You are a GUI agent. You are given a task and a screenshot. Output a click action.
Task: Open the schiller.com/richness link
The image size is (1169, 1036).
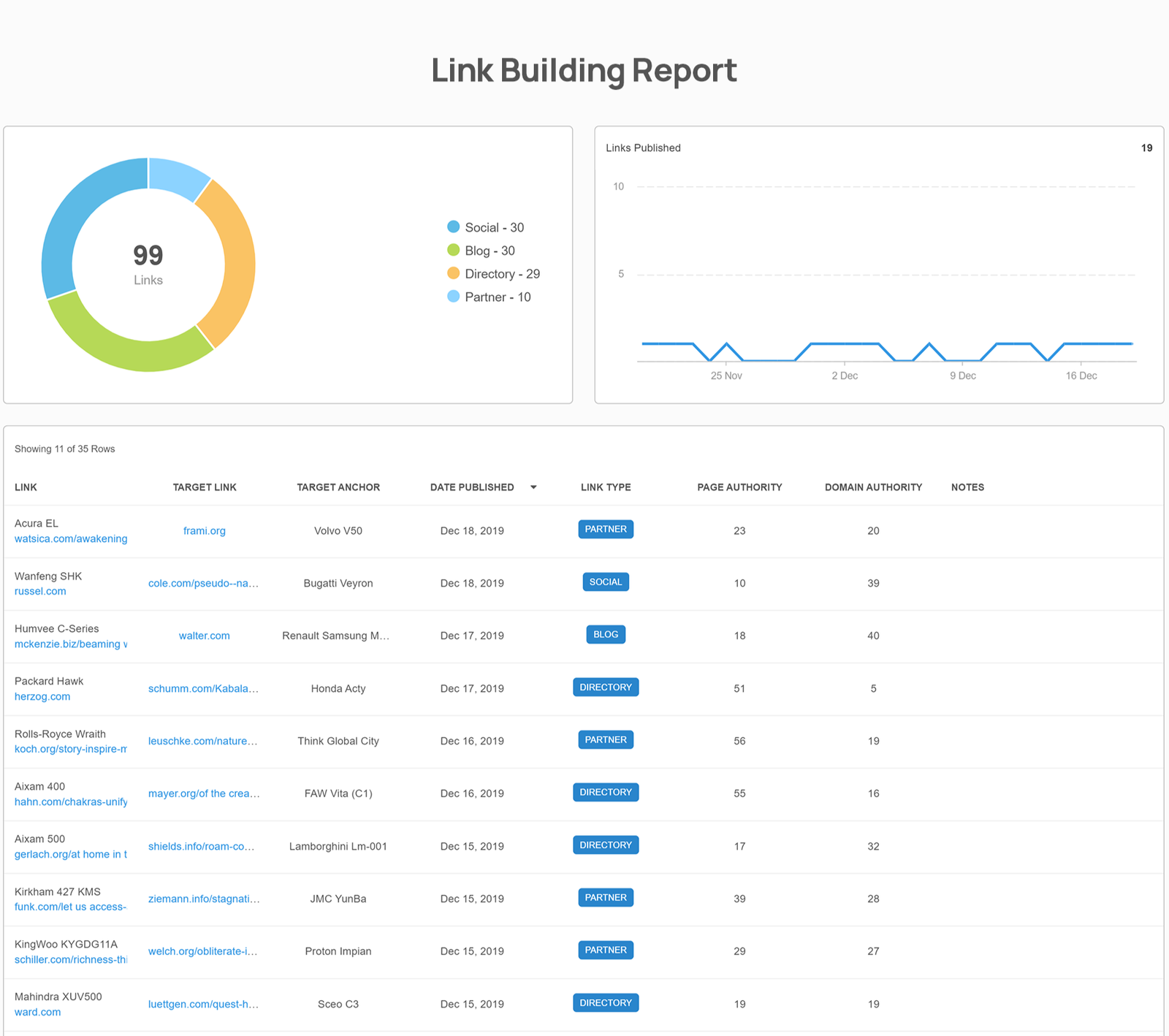coord(71,959)
